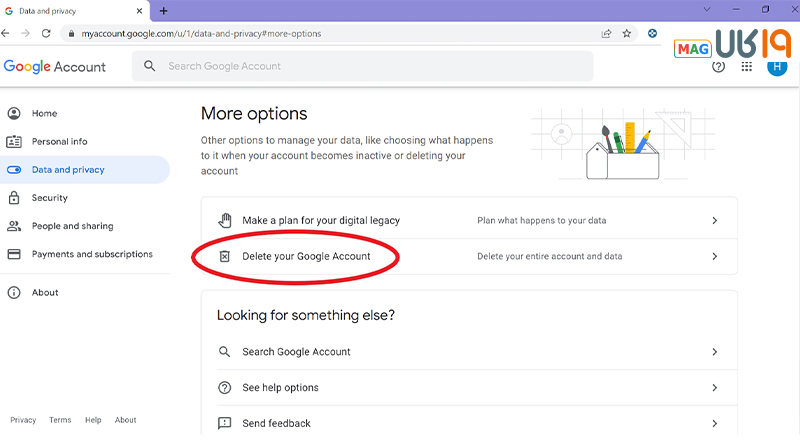Expand the Send feedback row chevron
This screenshot has width=800, height=444.
click(x=715, y=423)
